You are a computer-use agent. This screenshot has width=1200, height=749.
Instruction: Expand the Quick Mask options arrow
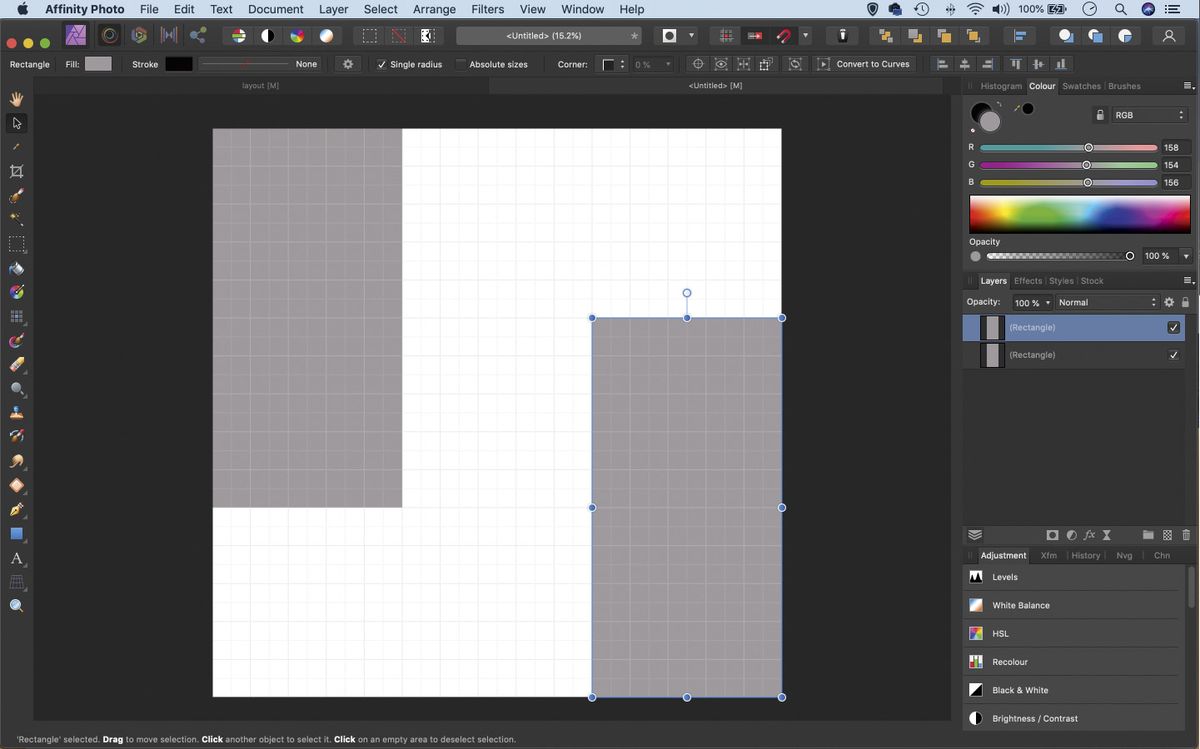pos(691,35)
